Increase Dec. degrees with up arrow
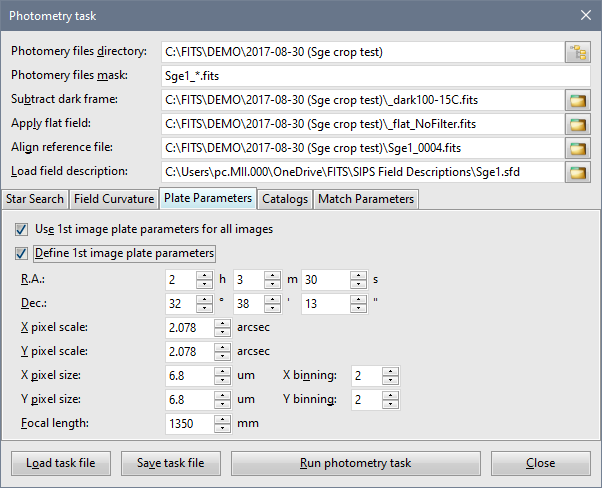This screenshot has width=602, height=488. point(204,299)
